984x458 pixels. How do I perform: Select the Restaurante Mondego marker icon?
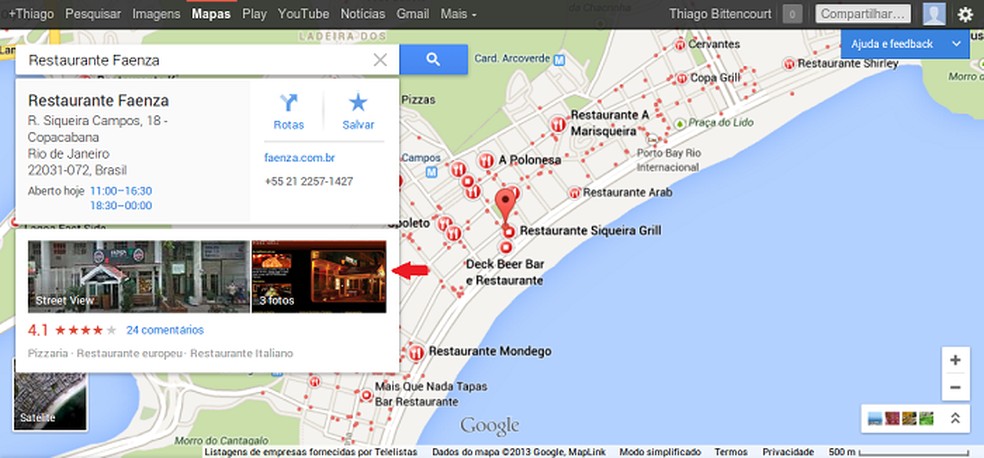coord(415,353)
